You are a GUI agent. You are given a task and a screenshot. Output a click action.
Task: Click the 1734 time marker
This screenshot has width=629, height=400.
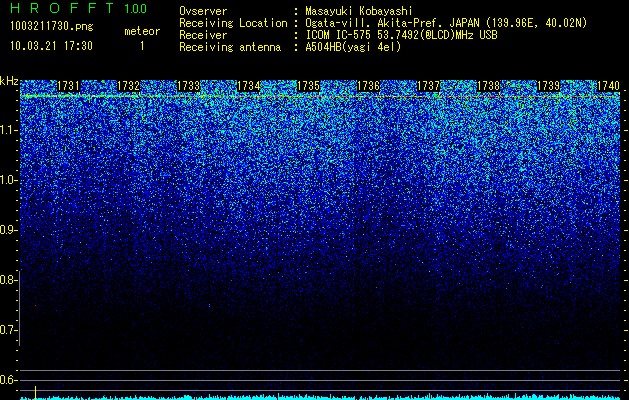(x=249, y=86)
